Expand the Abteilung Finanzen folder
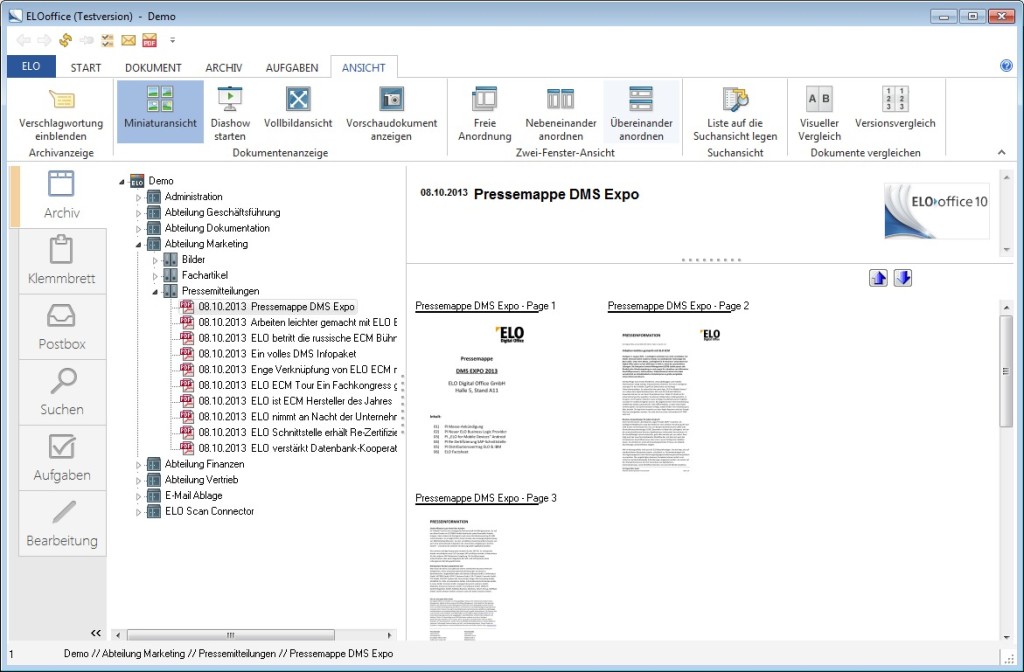 coord(140,464)
